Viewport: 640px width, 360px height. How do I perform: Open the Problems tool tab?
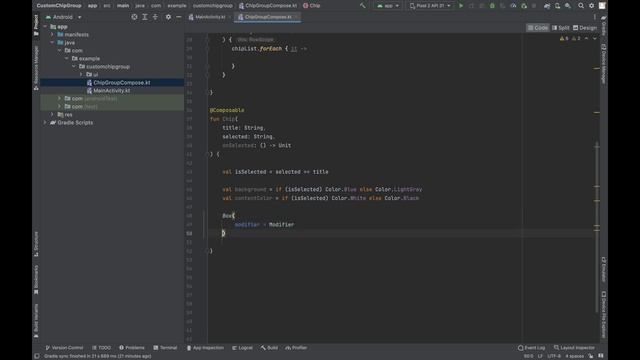(132, 348)
